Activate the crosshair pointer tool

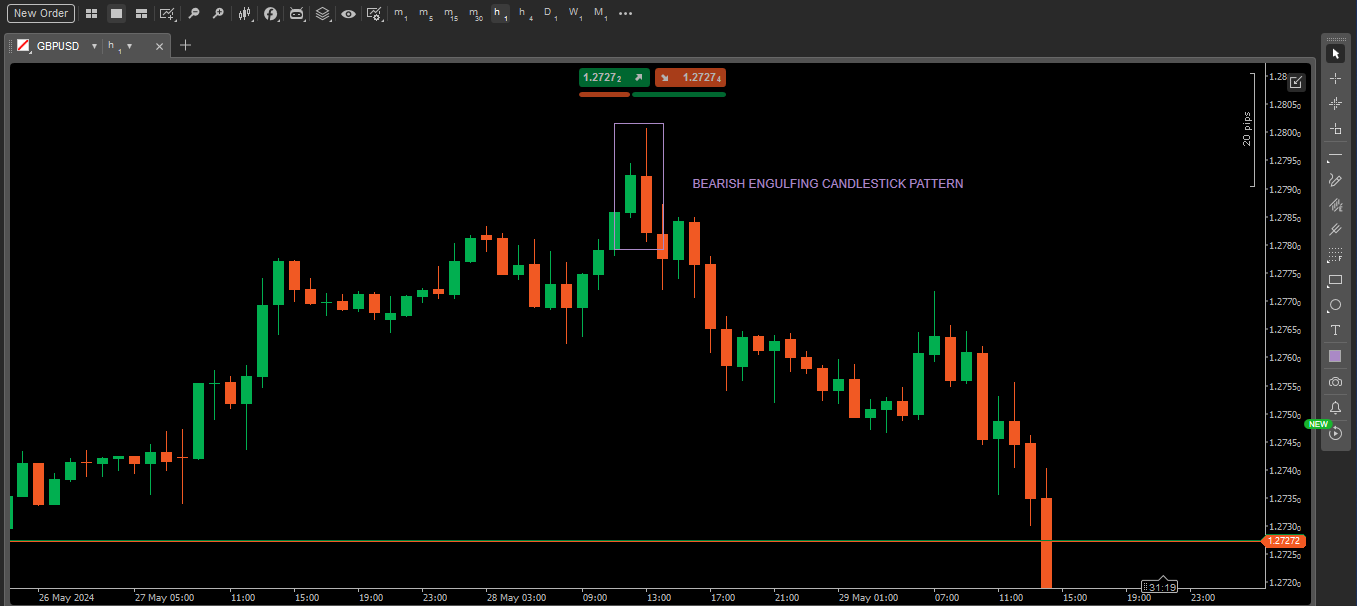click(x=1335, y=78)
